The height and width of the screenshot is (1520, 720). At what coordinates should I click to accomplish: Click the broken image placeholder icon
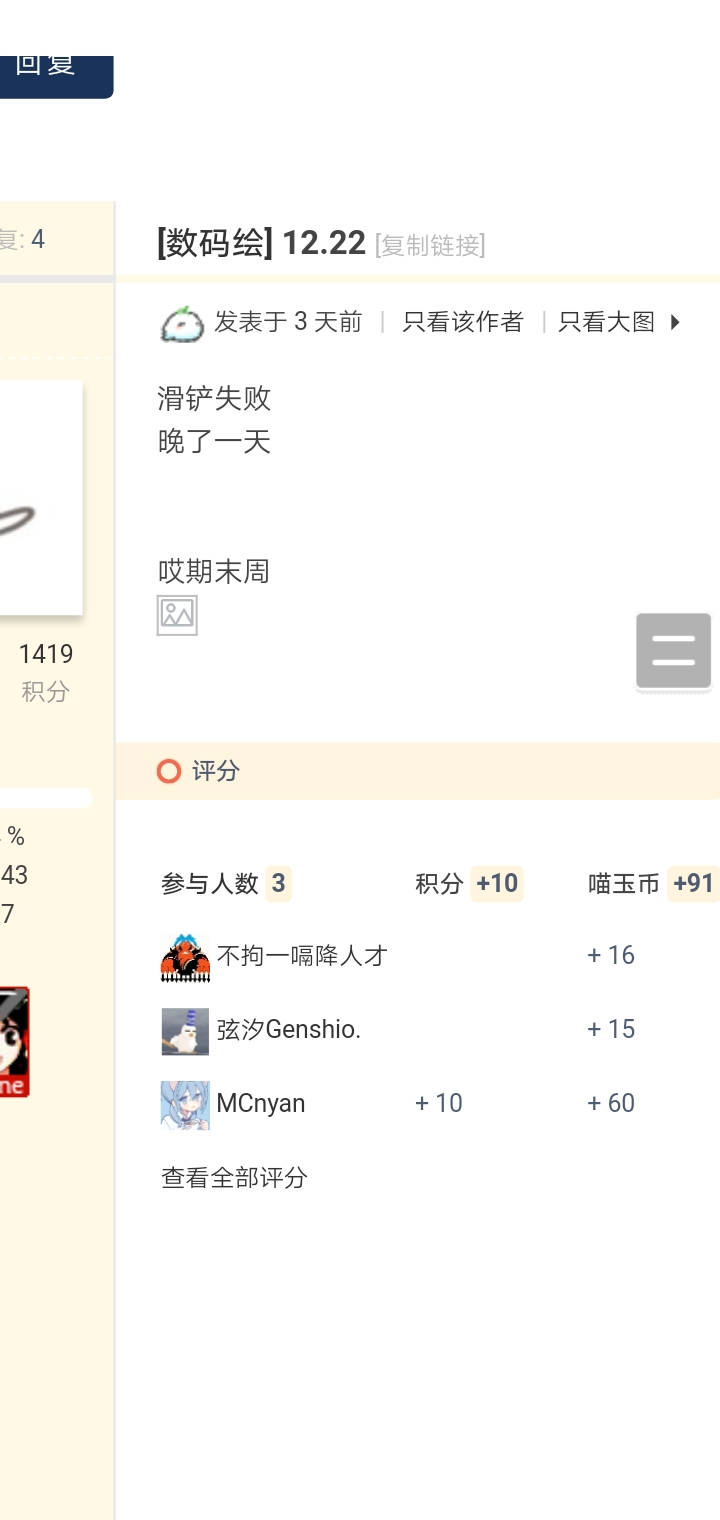(177, 615)
